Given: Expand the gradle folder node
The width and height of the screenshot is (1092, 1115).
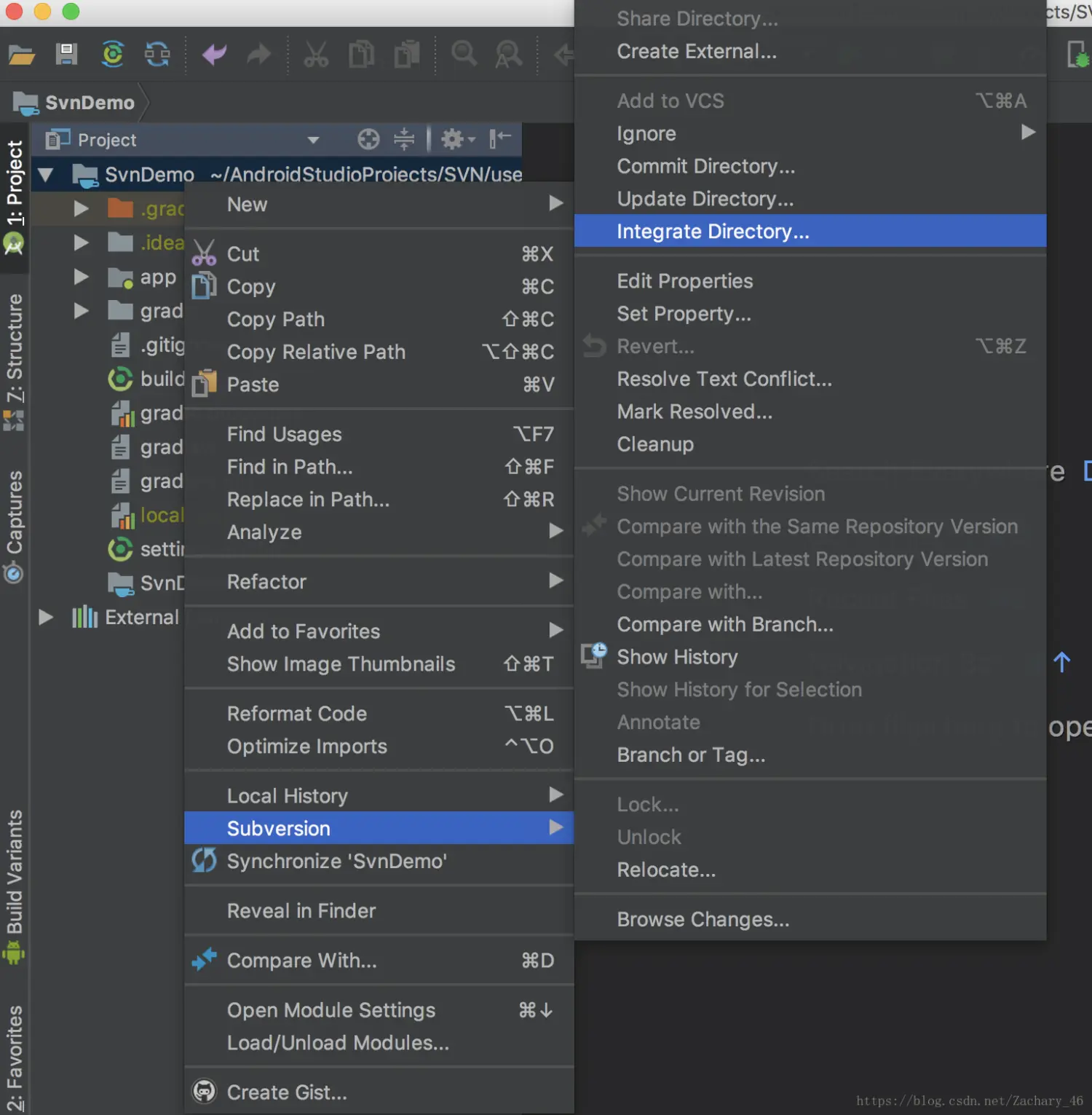Looking at the screenshot, I should point(81,311).
